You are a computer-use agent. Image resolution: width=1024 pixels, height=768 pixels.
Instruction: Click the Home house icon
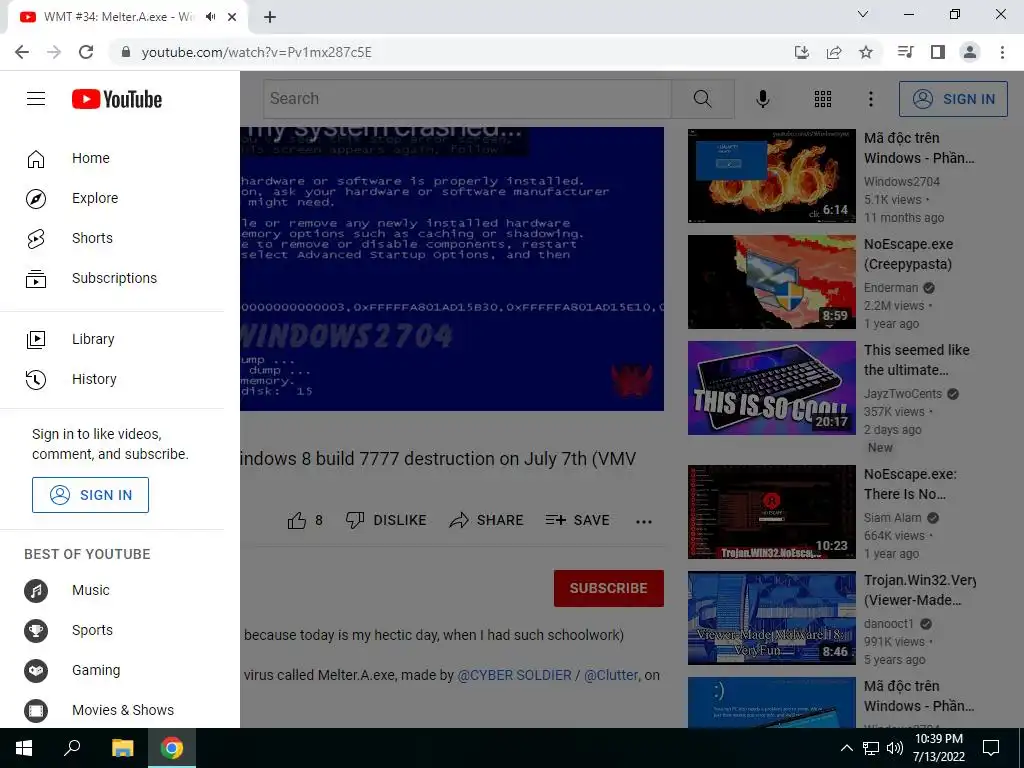coord(36,159)
